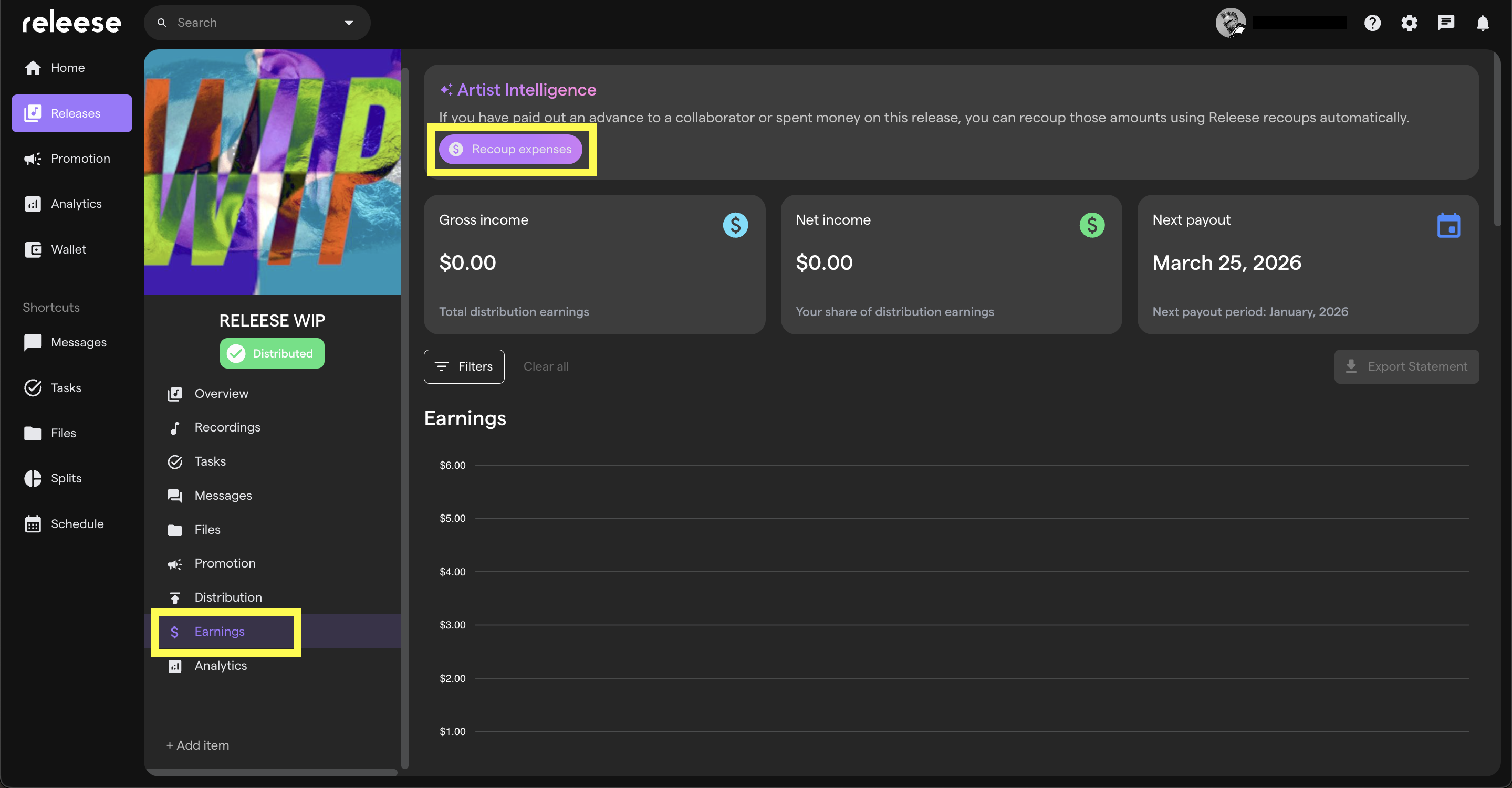Screen dimensions: 1512x788
Task: Open Messages in the release menu
Action: (273, 496)
